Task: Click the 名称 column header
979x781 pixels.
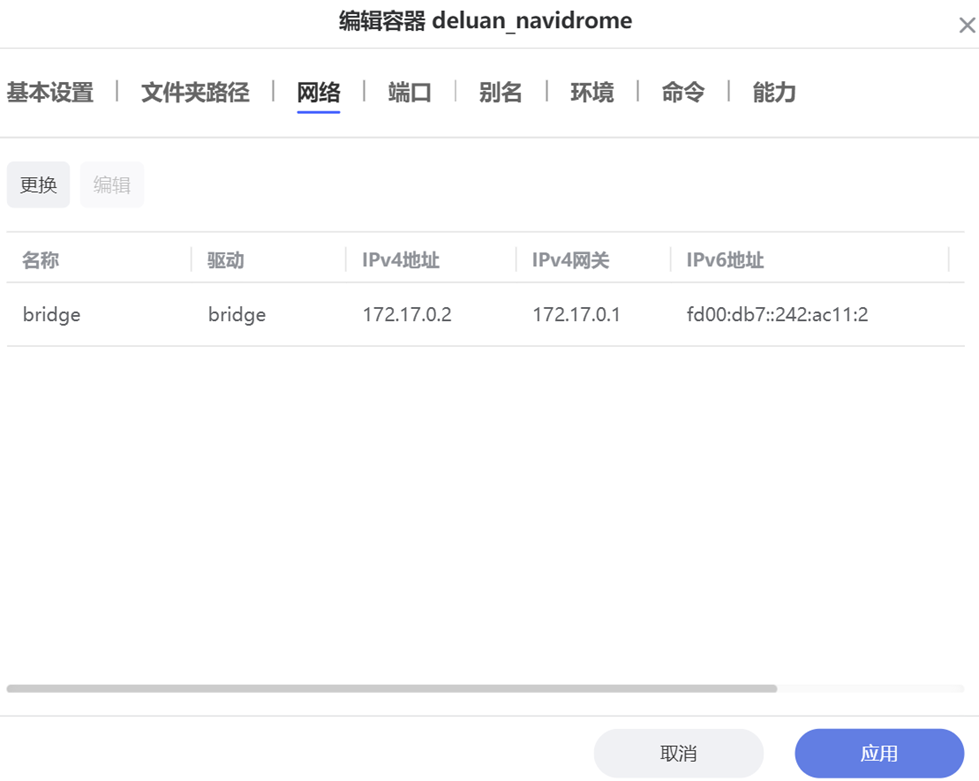Action: (41, 260)
